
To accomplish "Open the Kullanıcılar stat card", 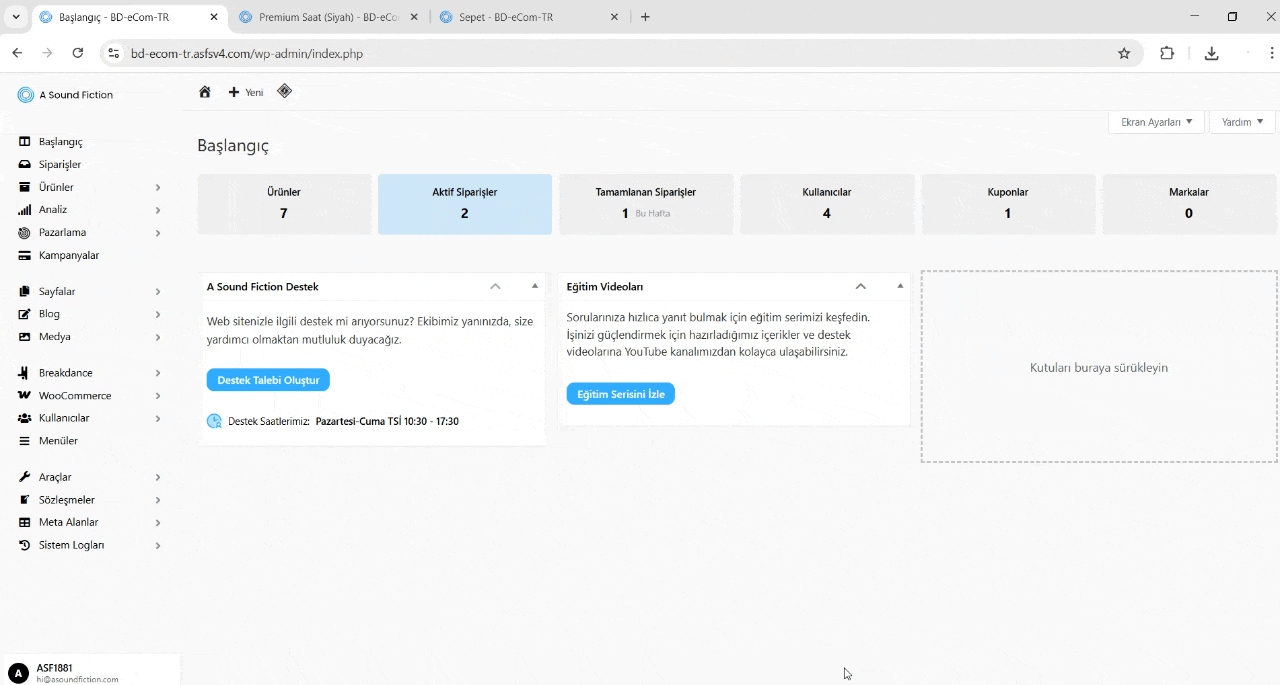I will [827, 204].
